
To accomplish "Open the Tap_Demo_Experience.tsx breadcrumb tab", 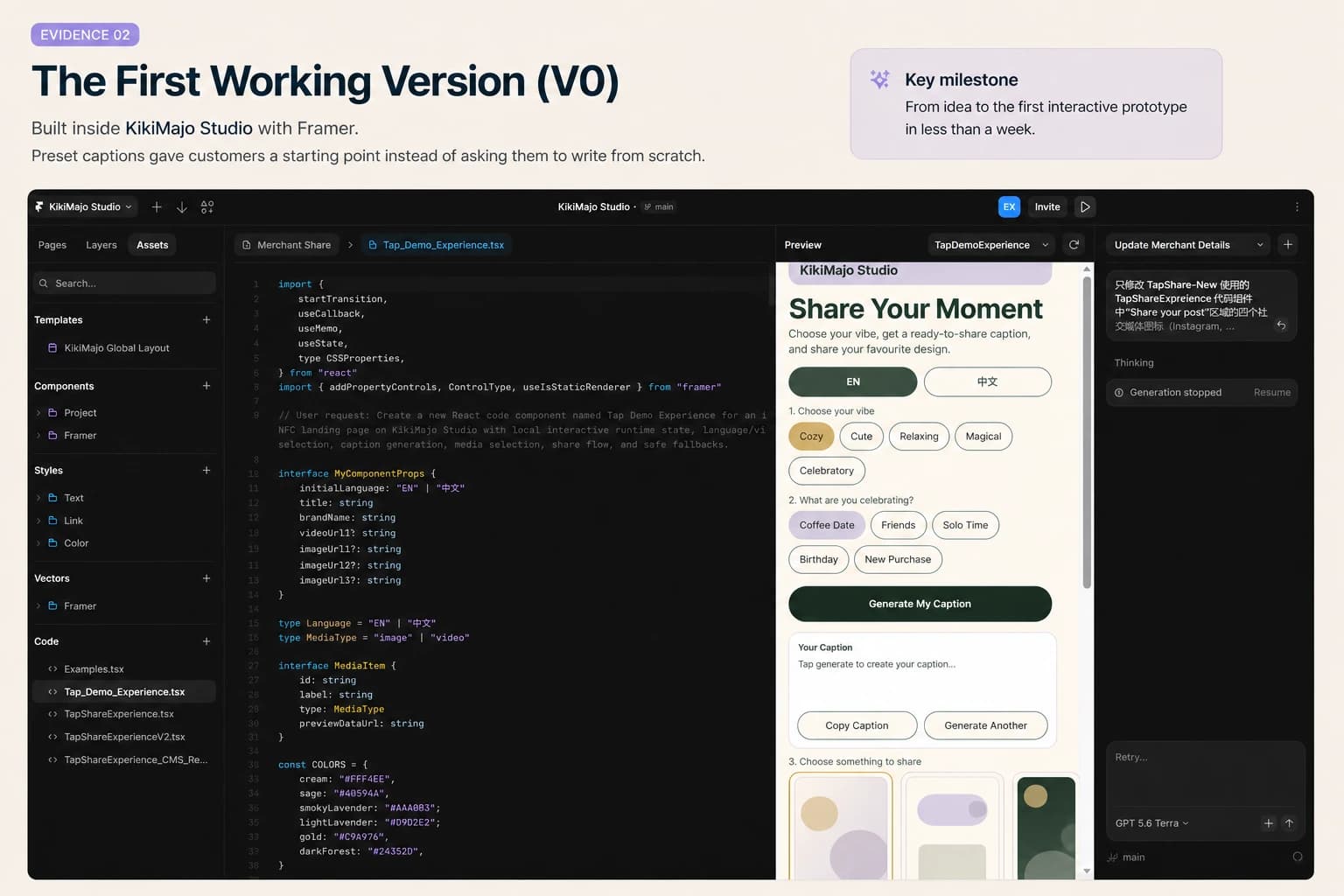I will pos(436,245).
